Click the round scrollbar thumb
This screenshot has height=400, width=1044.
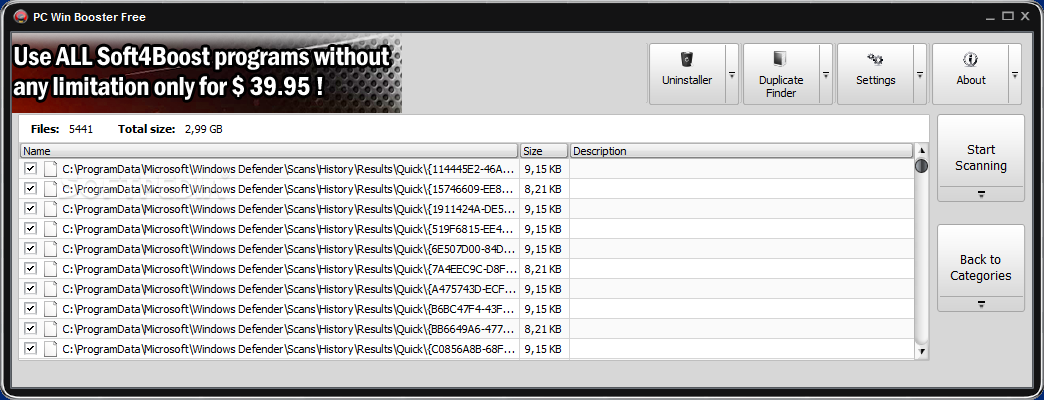(921, 166)
